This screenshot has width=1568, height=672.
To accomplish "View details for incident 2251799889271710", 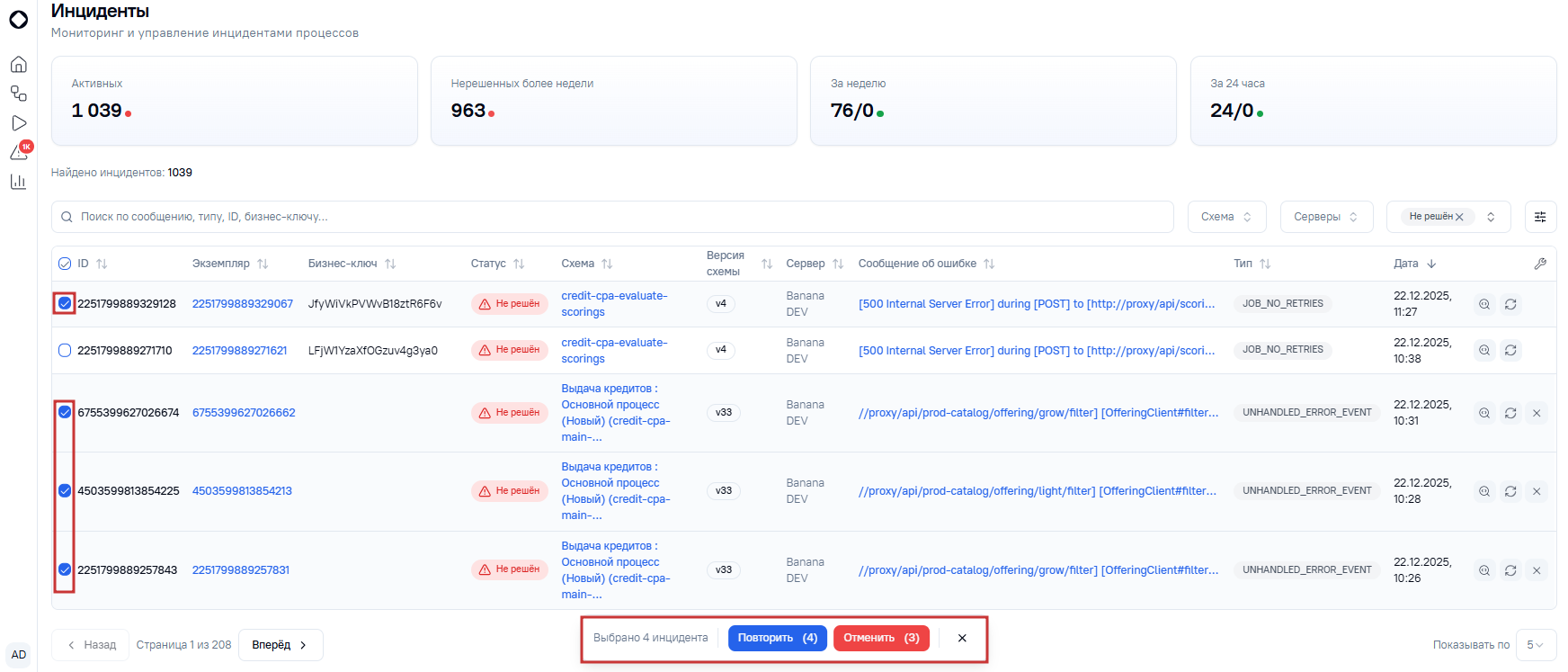I will pyautogui.click(x=1484, y=350).
